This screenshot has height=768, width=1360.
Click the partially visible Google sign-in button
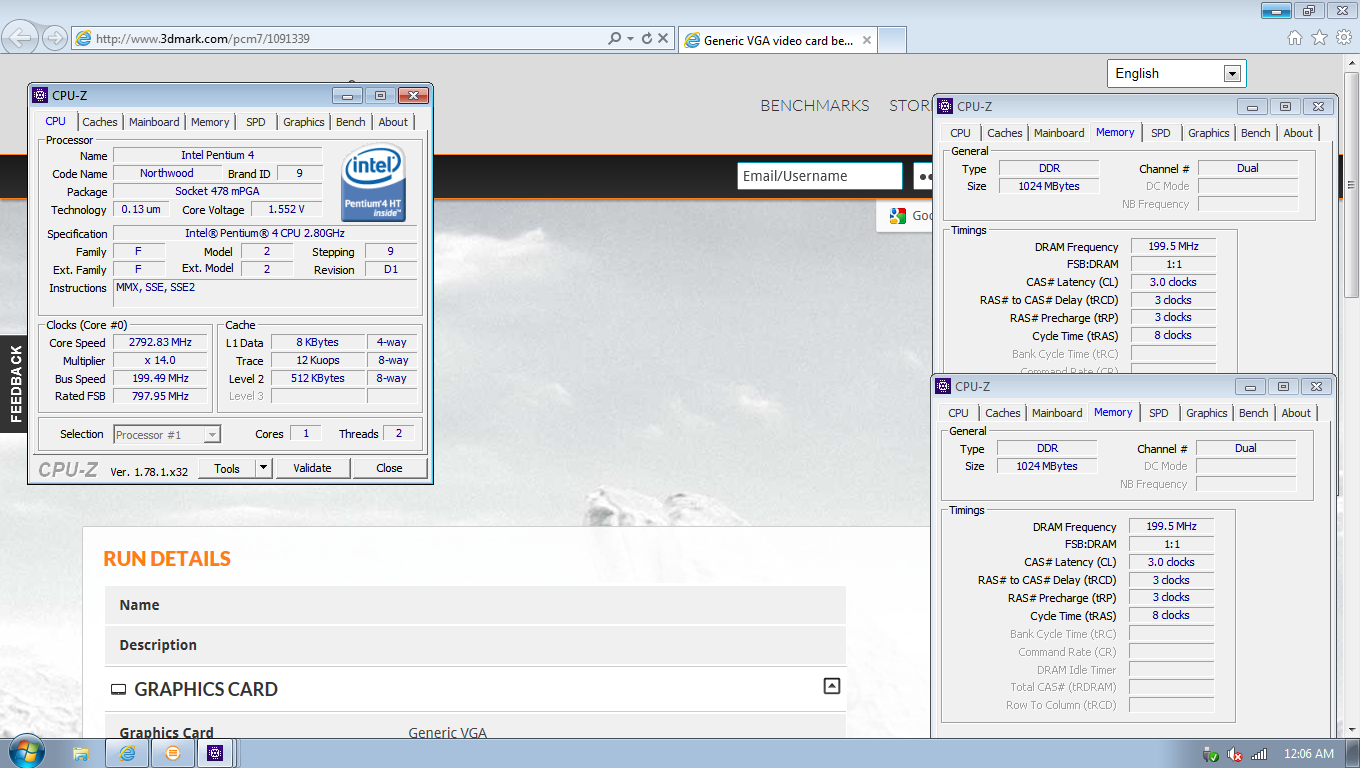pos(905,215)
